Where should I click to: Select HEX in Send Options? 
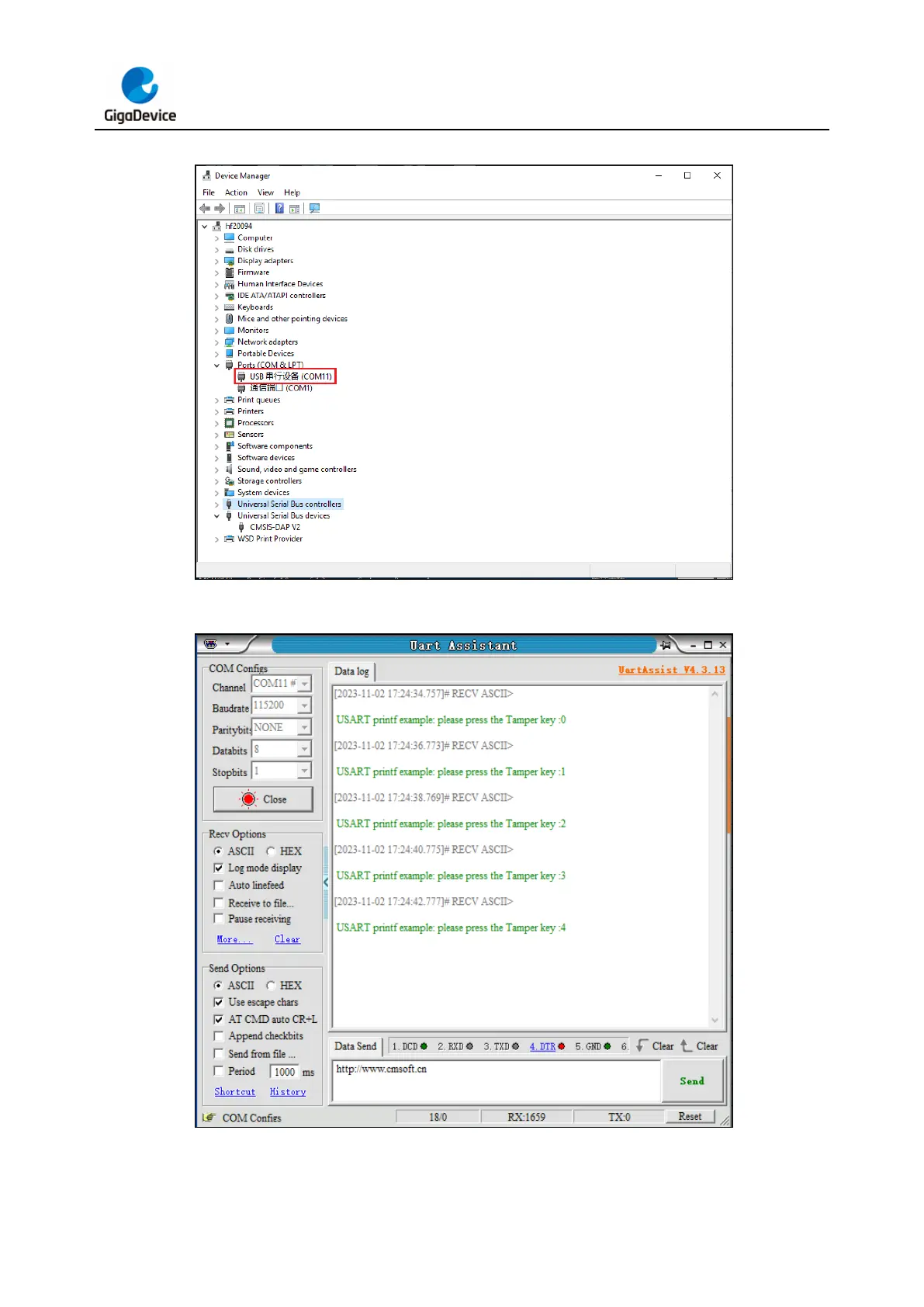coord(271,986)
